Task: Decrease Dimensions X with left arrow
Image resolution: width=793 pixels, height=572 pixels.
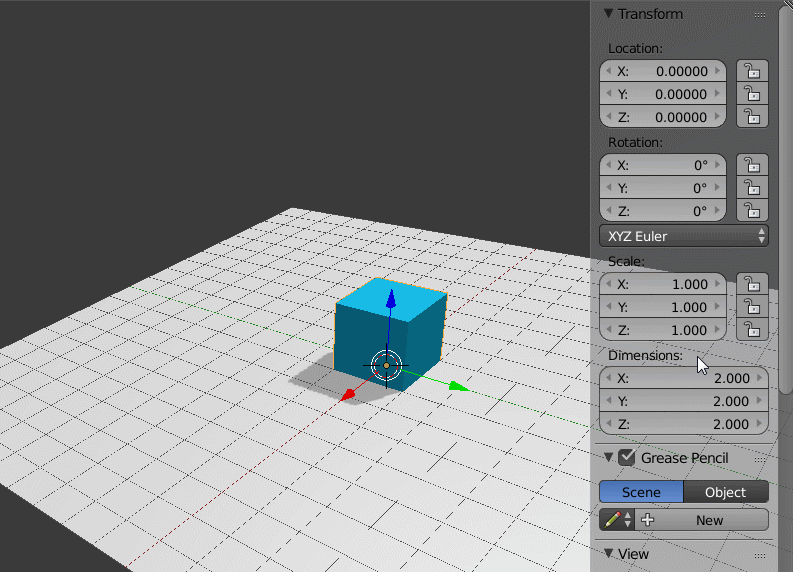Action: coord(608,378)
